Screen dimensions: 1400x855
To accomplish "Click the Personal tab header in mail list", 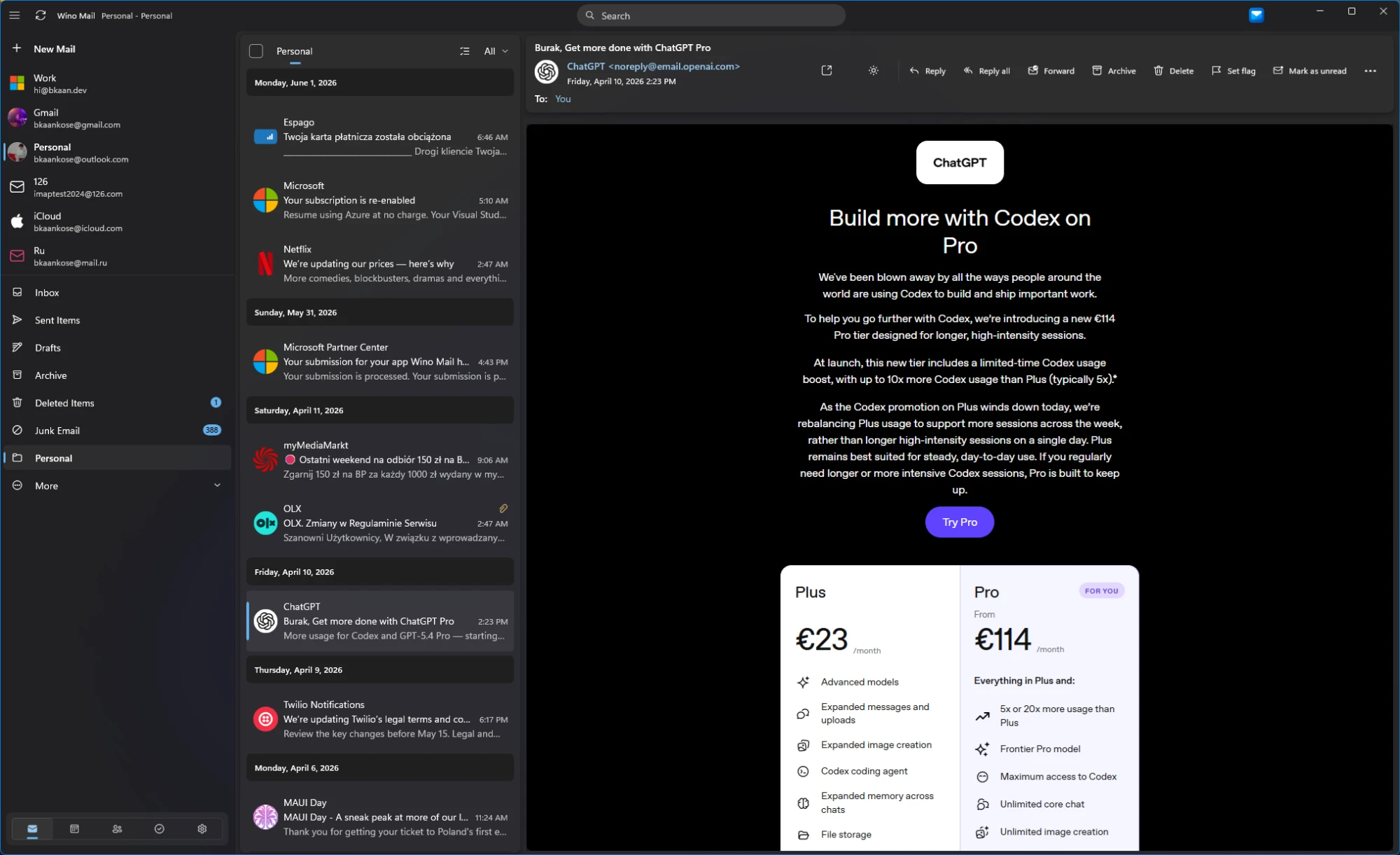I will [x=294, y=51].
